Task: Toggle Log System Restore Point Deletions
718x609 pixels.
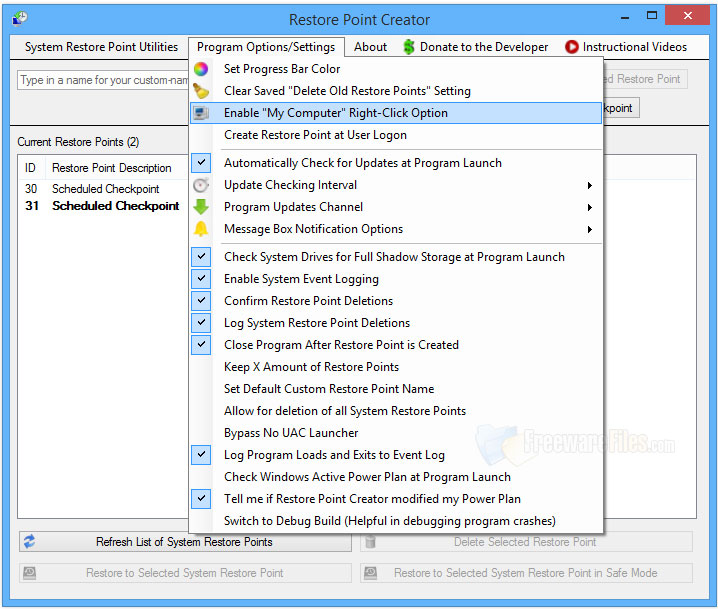Action: [x=396, y=323]
